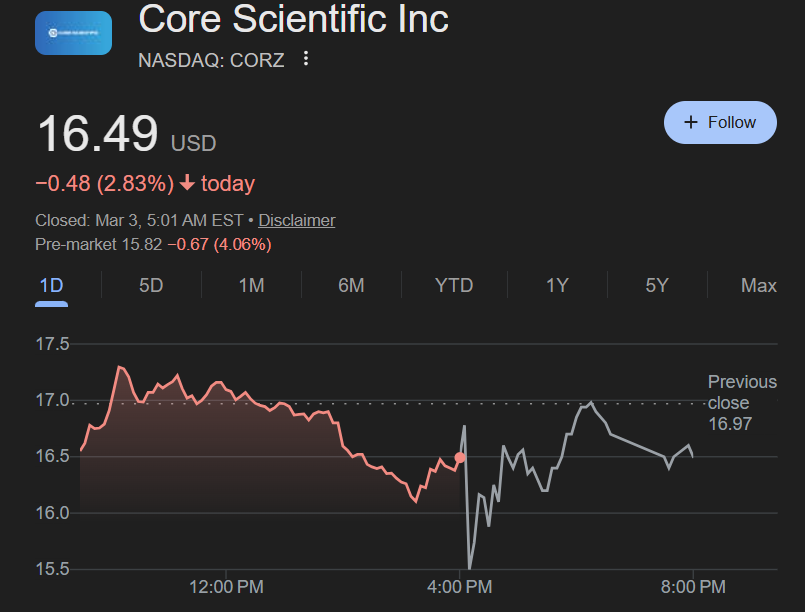805x612 pixels.
Task: Click the red dot marker on the chart
Action: (x=459, y=456)
